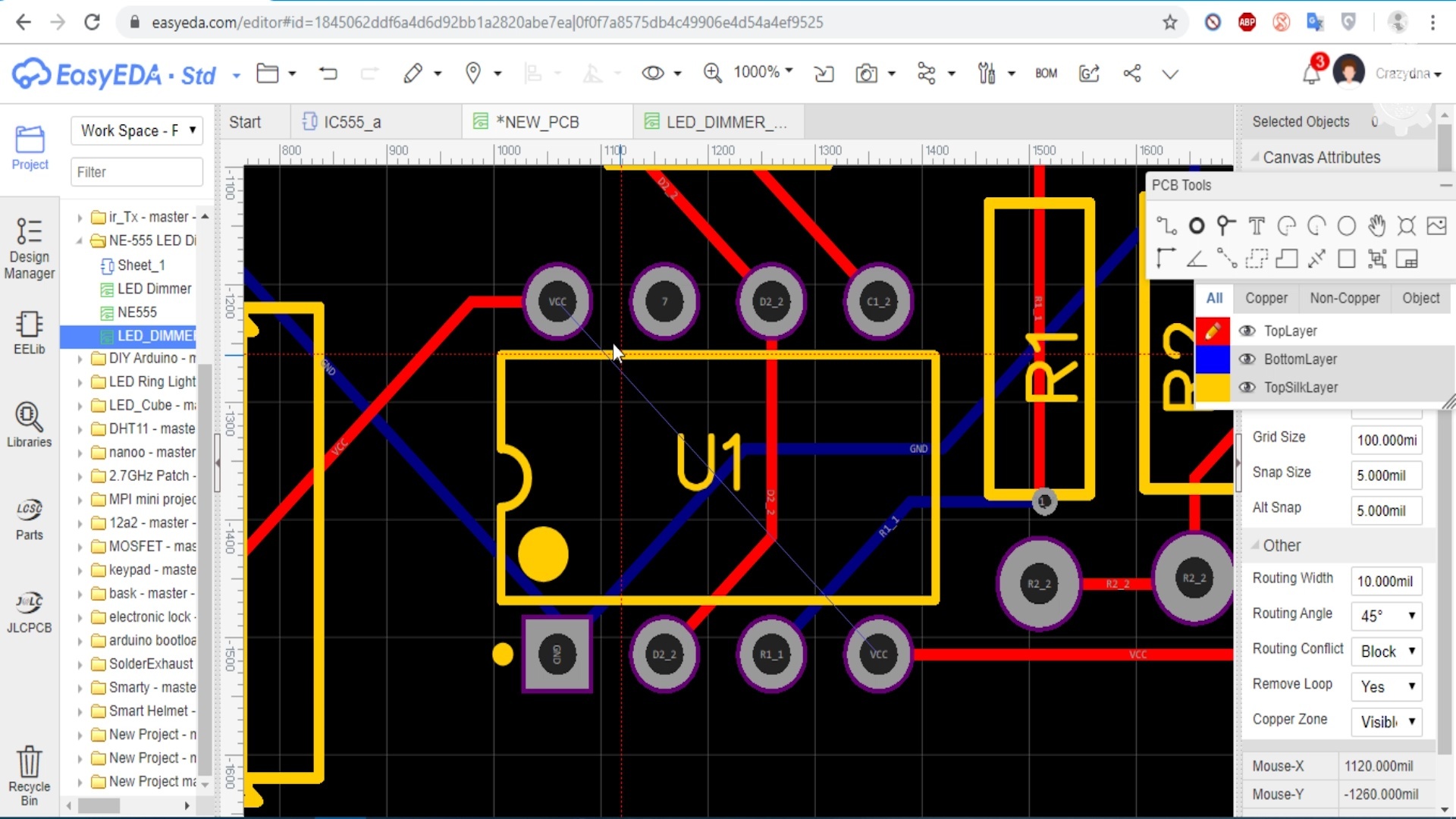Expand the ir_Tx - master project folder

click(x=80, y=218)
